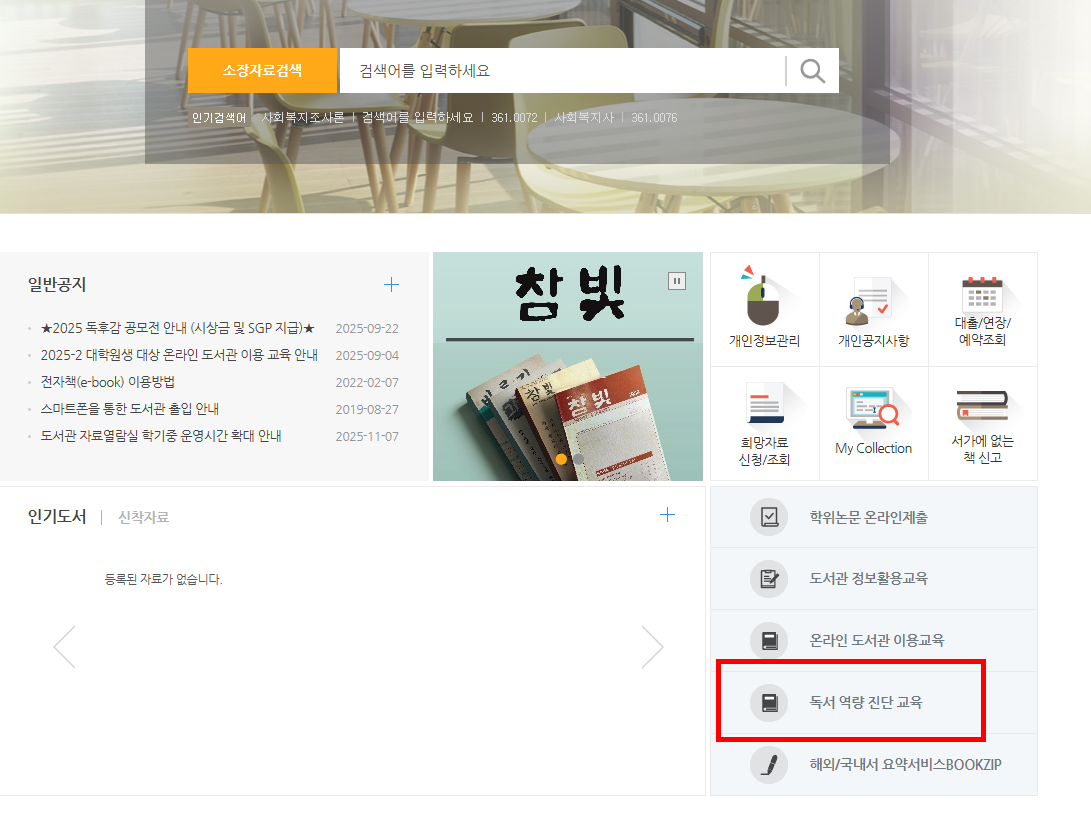1091x814 pixels.
Task: Switch to 신착자료 tab
Action: click(x=143, y=517)
